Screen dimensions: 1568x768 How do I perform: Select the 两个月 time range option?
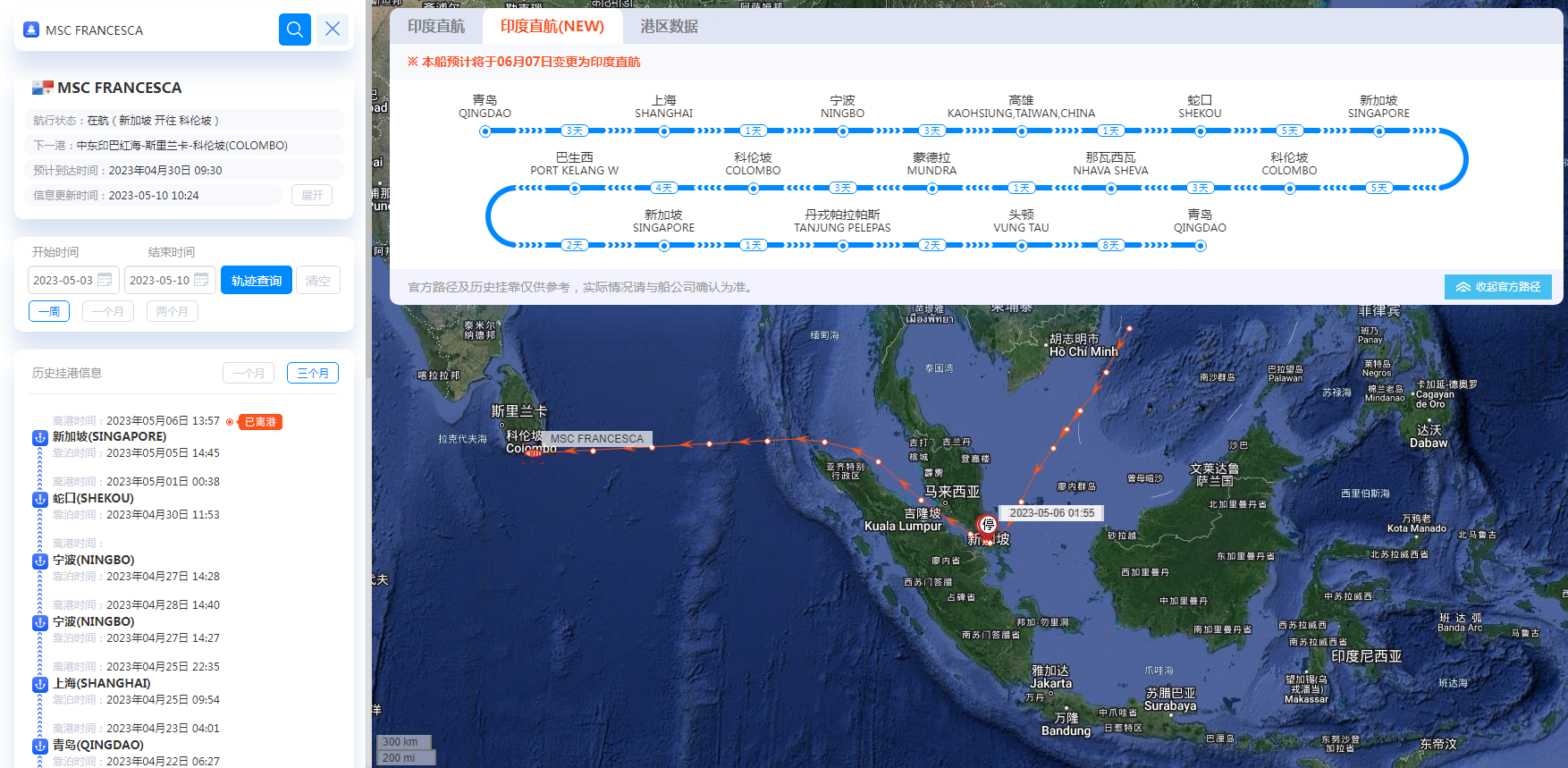(173, 311)
